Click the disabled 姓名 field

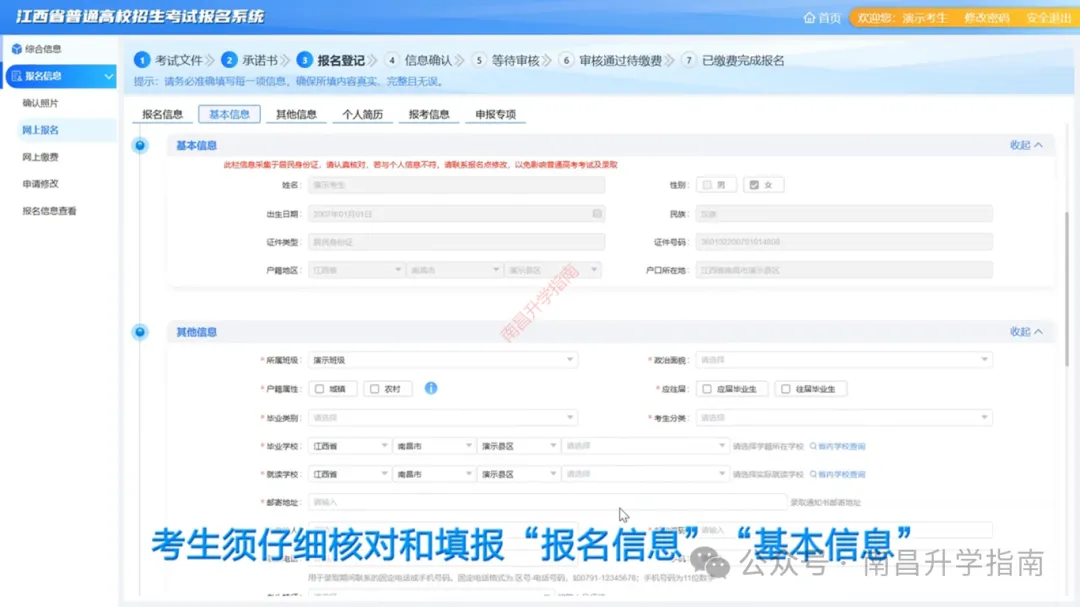(x=457, y=185)
